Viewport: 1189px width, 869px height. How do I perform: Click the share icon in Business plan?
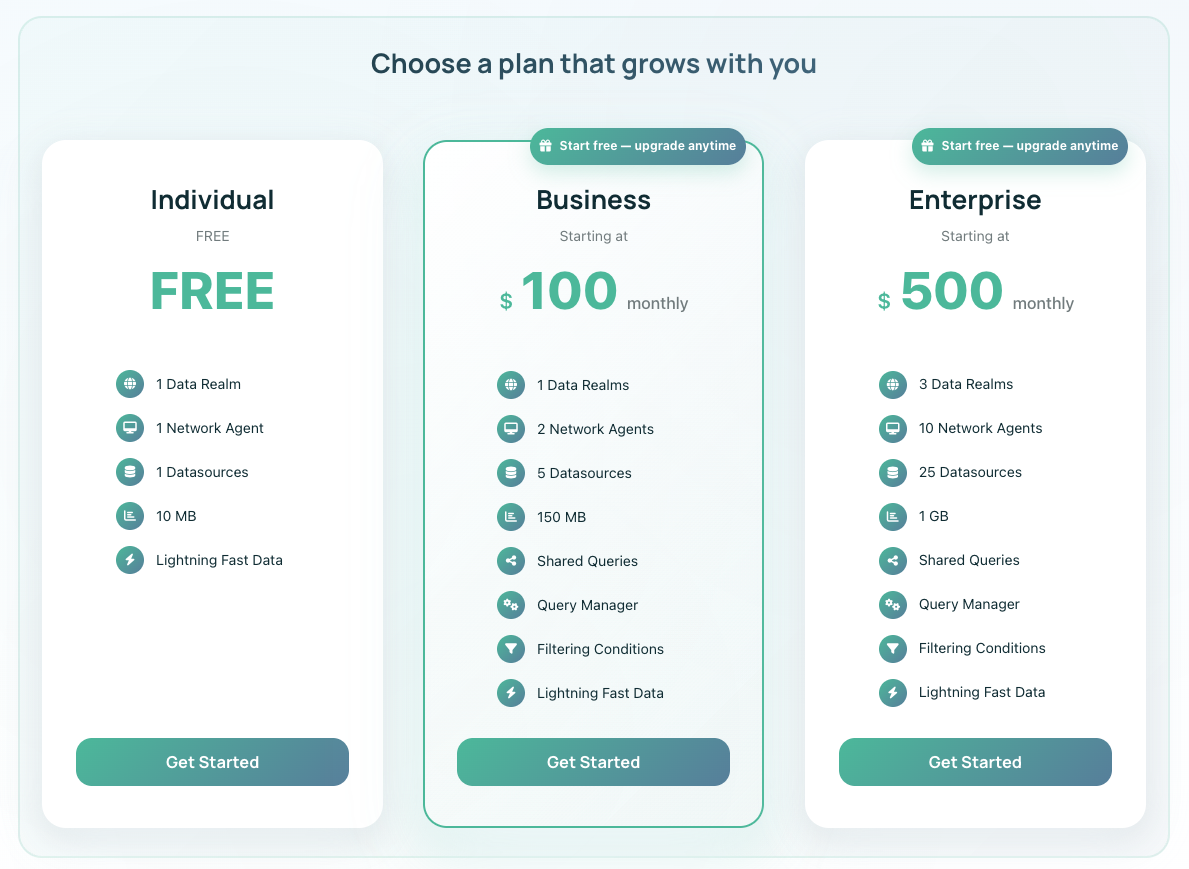point(511,561)
